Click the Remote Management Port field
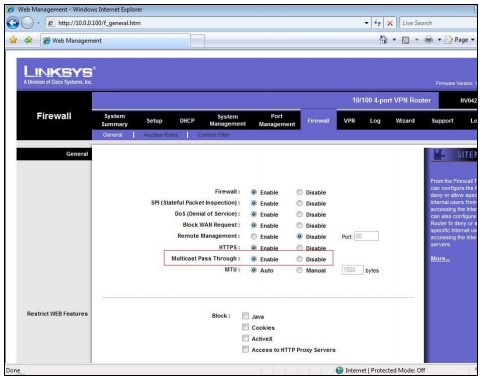 click(366, 236)
